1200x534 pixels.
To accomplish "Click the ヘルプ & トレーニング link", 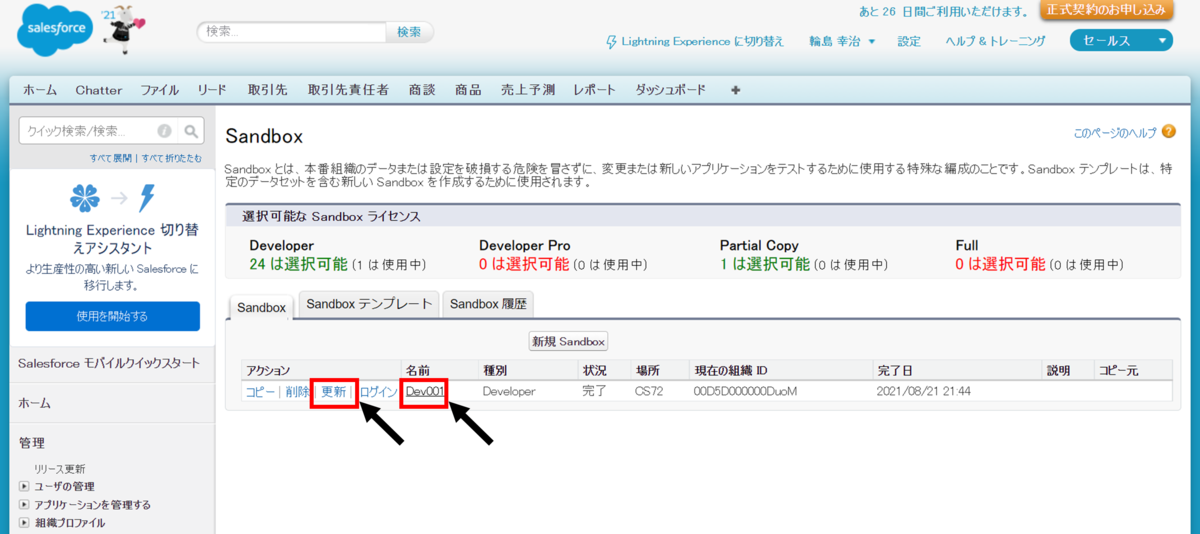I will pos(995,41).
